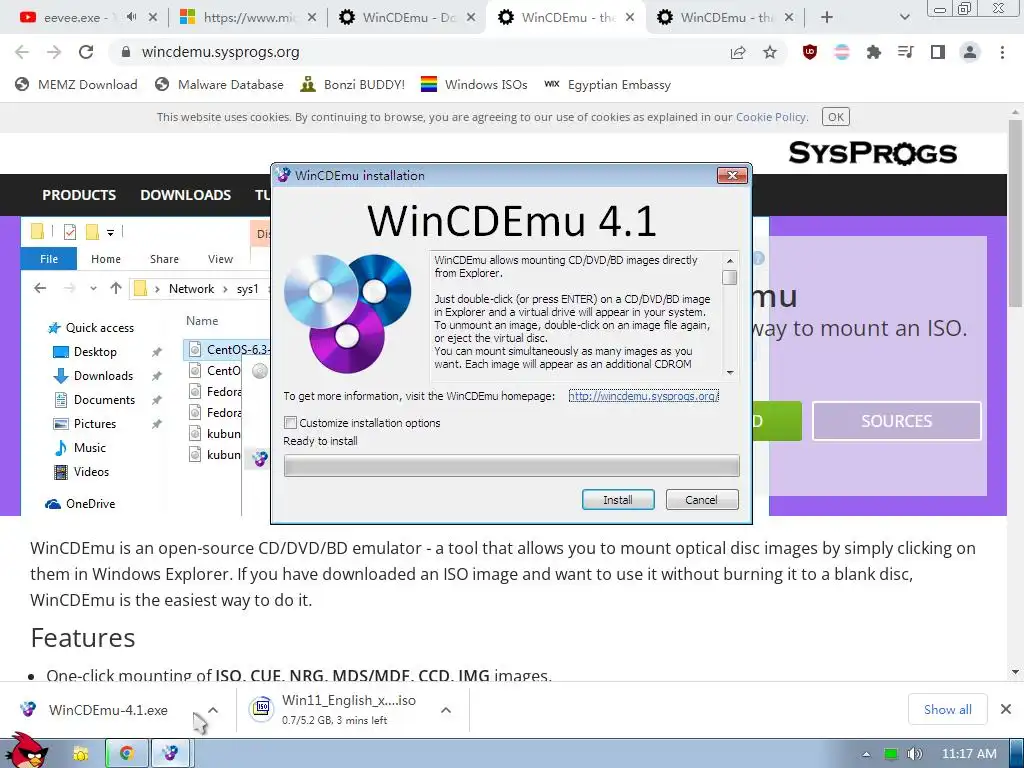Bookmark this page with the star icon
The height and width of the screenshot is (768, 1024).
click(x=770, y=52)
